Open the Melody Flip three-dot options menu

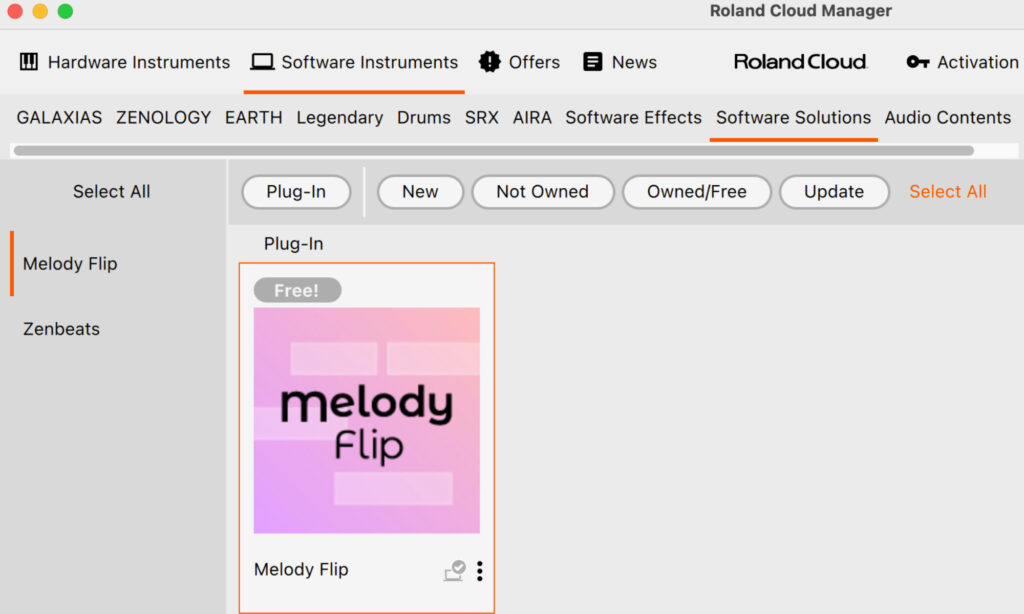[479, 571]
